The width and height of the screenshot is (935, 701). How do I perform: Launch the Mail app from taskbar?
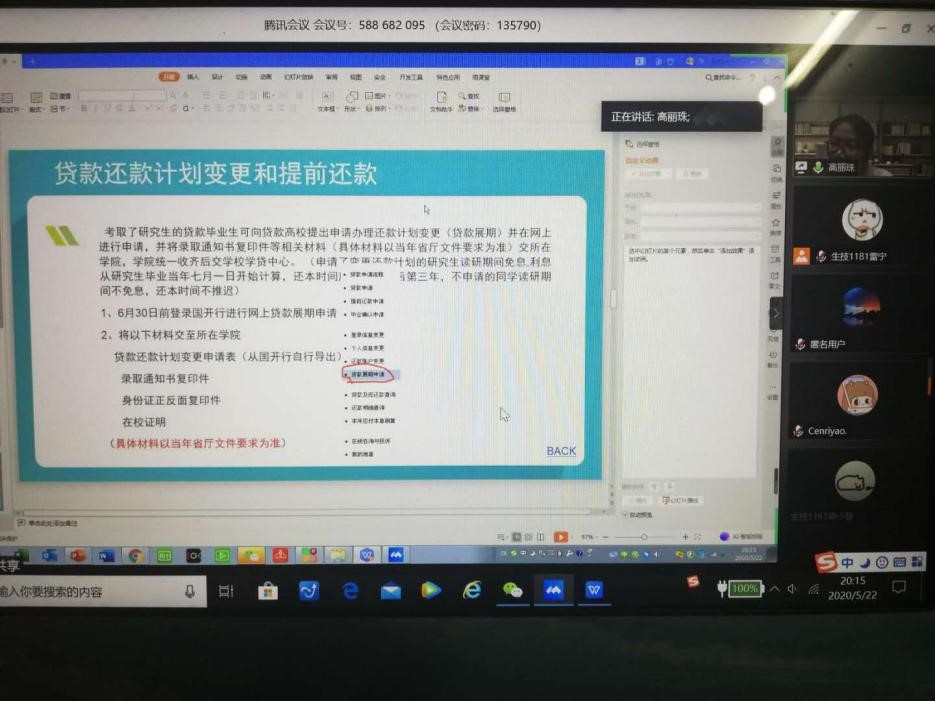tap(390, 591)
